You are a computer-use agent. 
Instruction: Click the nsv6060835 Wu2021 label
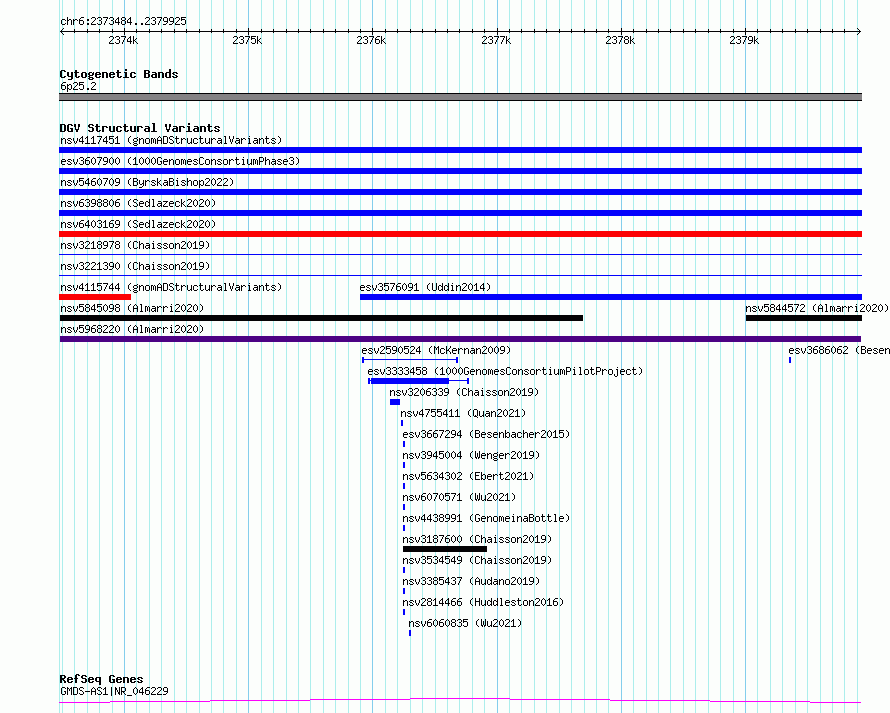coord(465,623)
